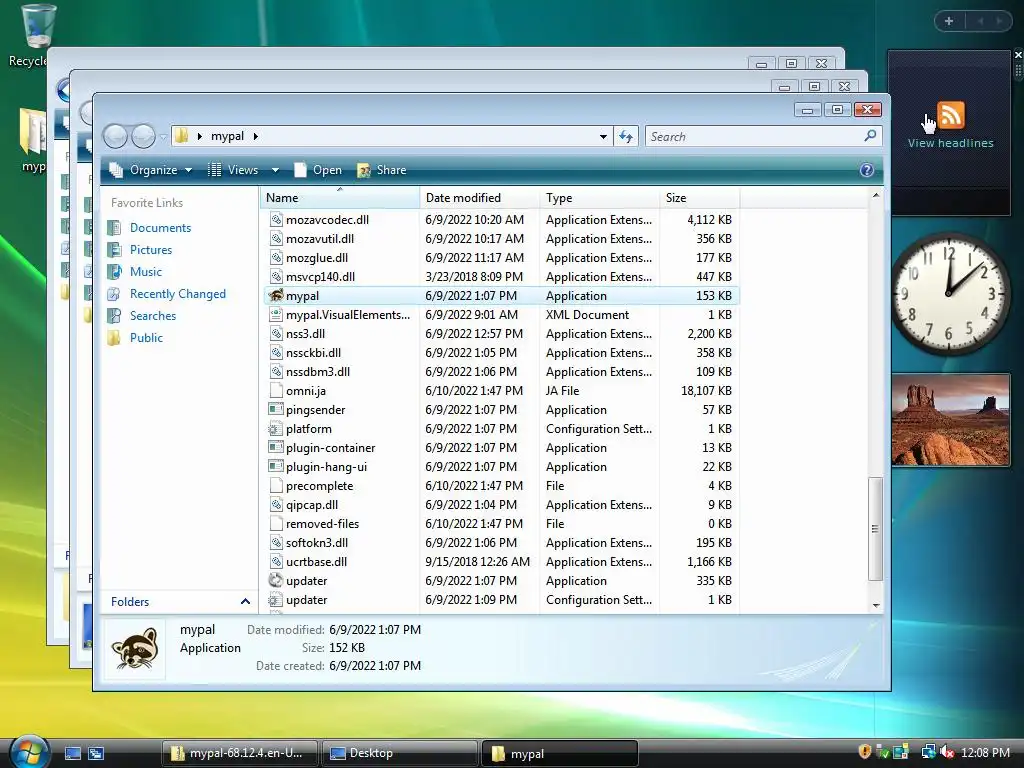Expand the address bar history dropdown

click(603, 136)
